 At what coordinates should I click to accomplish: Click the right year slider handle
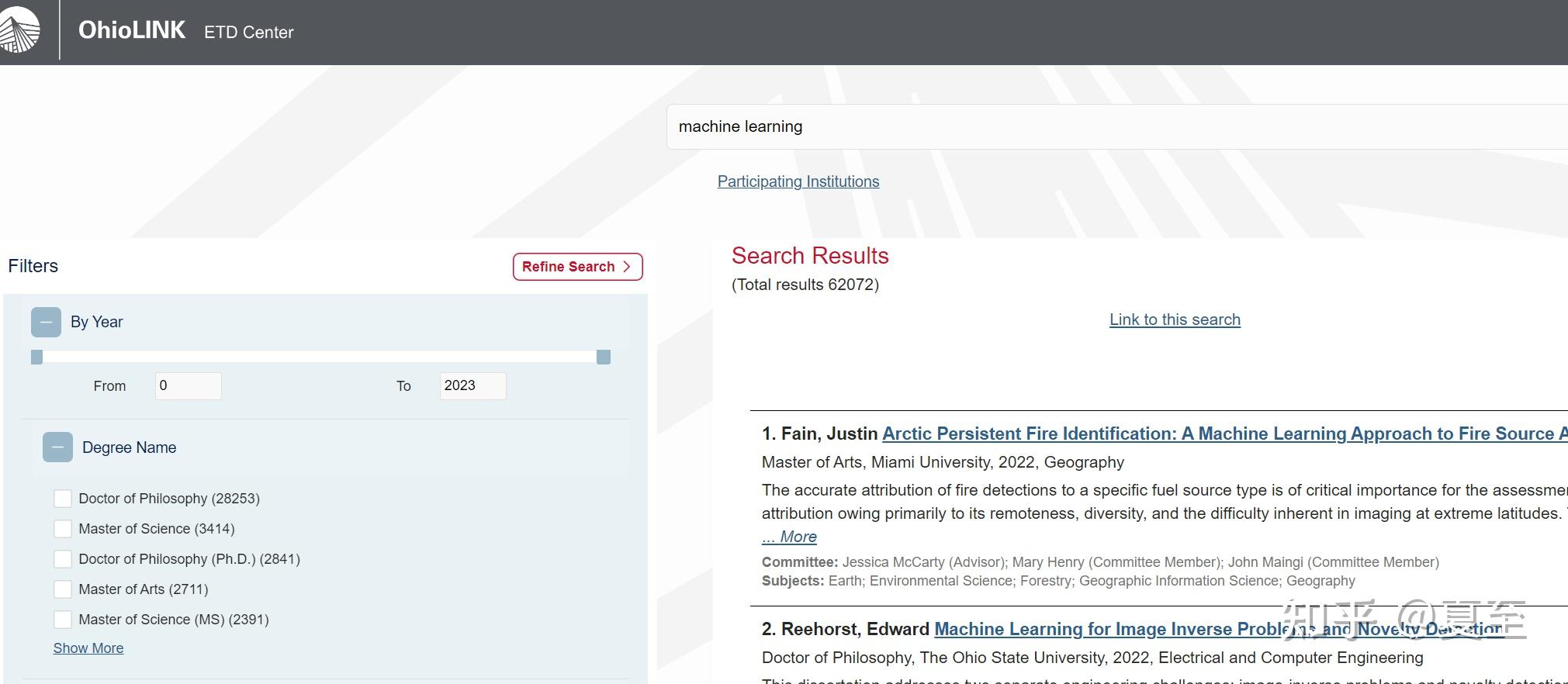point(604,357)
